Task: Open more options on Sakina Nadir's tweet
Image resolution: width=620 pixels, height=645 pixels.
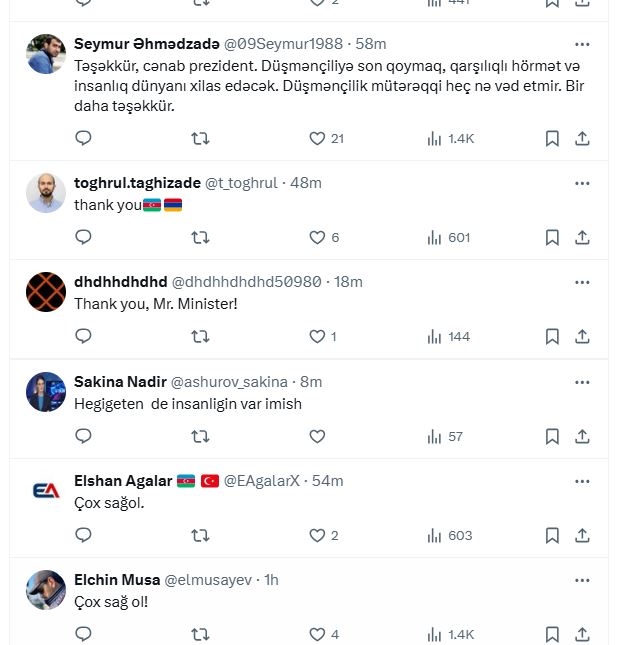Action: [x=582, y=381]
